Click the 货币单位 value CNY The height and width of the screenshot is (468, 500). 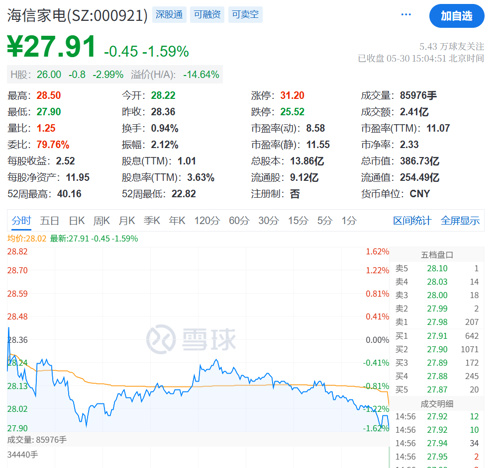420,194
